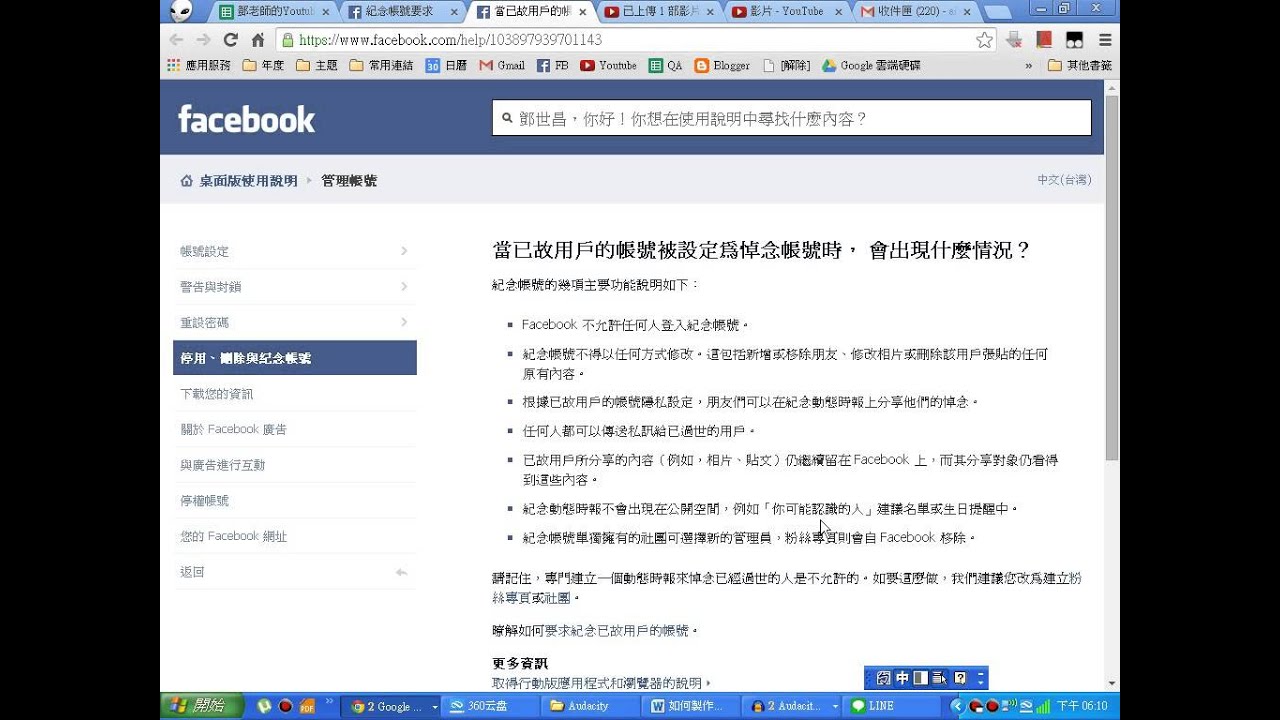The image size is (1280, 720).
Task: Open the 應用服務 apps bookmark
Action: coord(199,65)
